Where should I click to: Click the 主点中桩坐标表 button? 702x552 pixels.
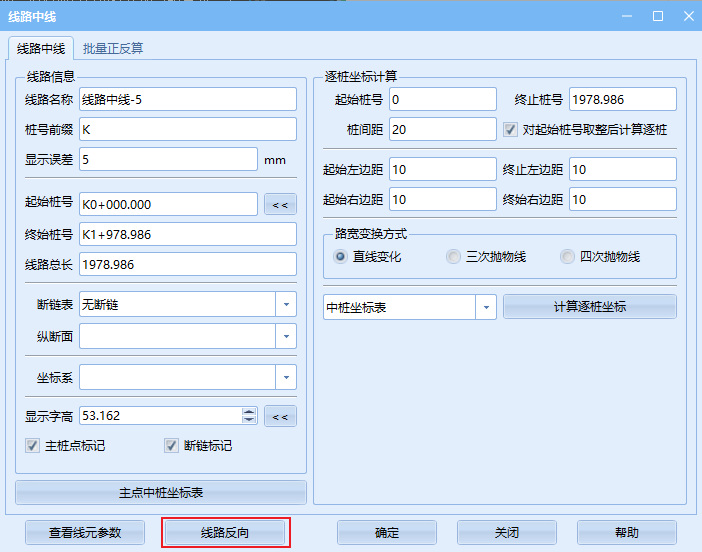tap(161, 493)
